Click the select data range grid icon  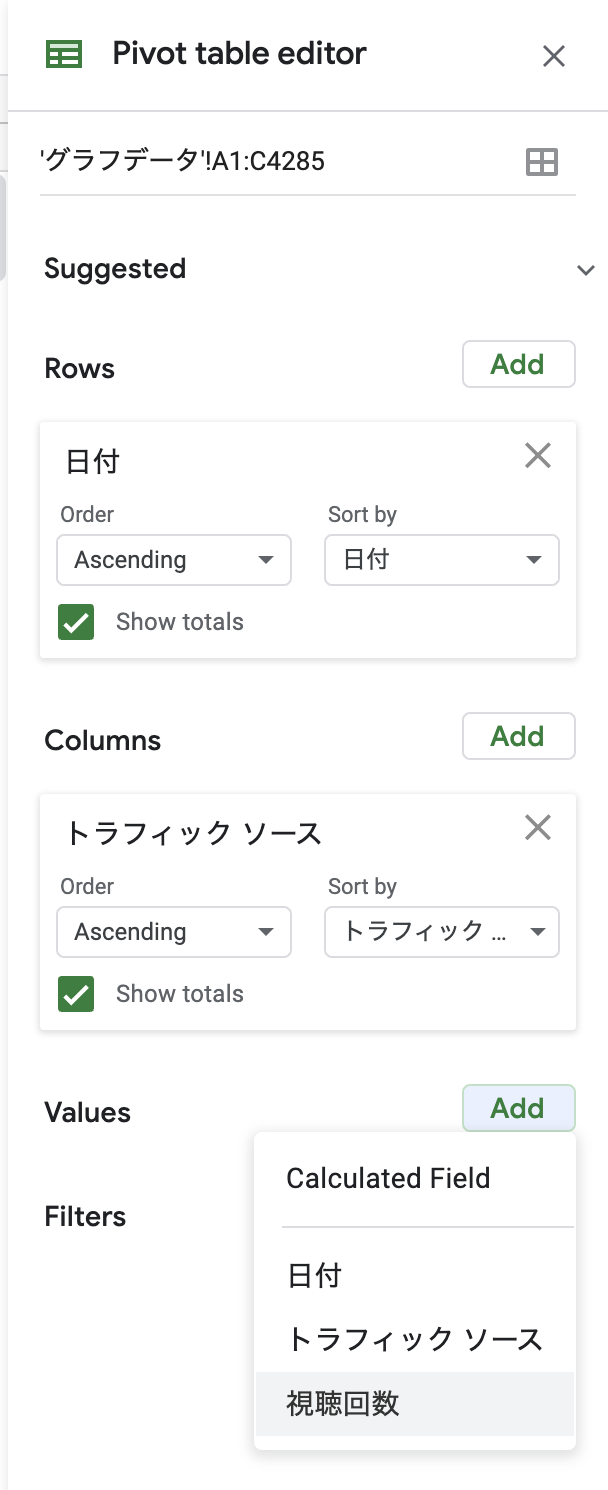542,162
